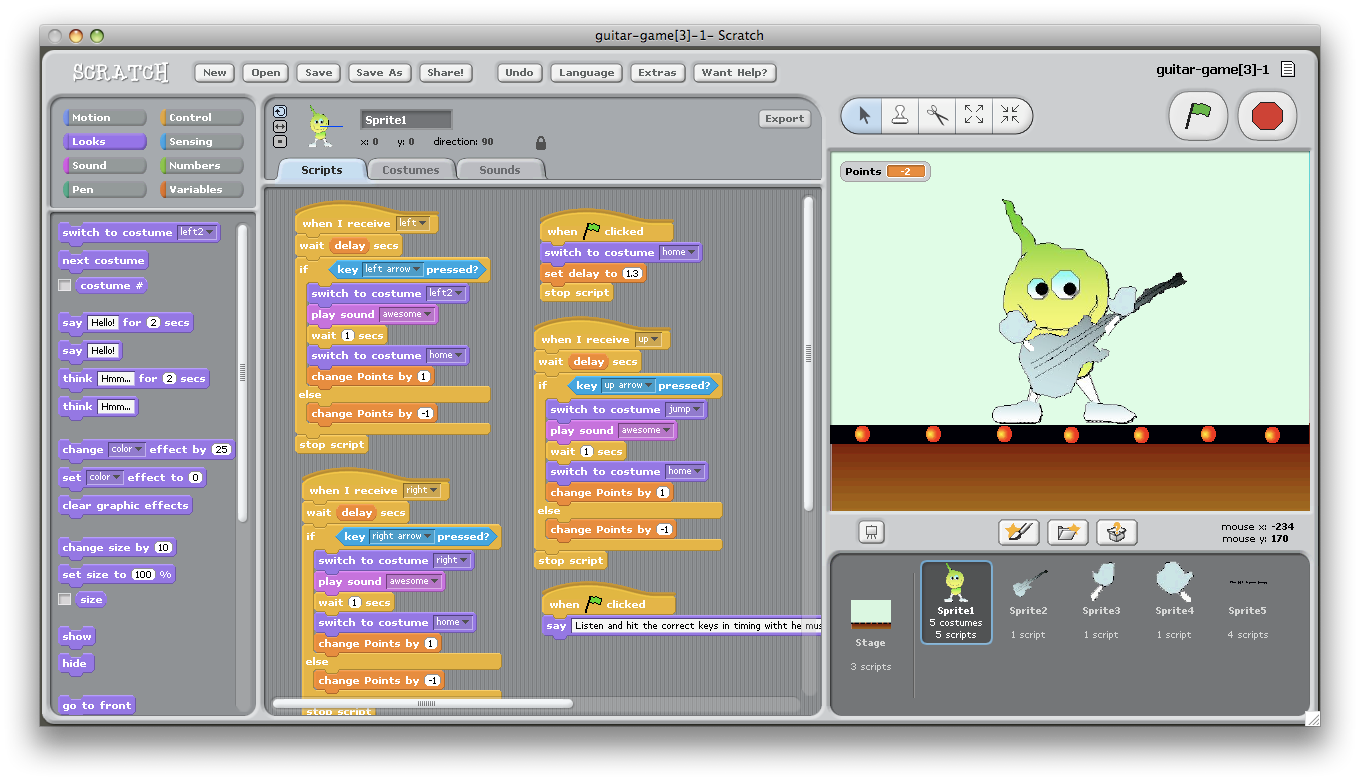The image size is (1360, 781).
Task: Click the 1.3 value in 'set delay to'
Action: pos(632,273)
